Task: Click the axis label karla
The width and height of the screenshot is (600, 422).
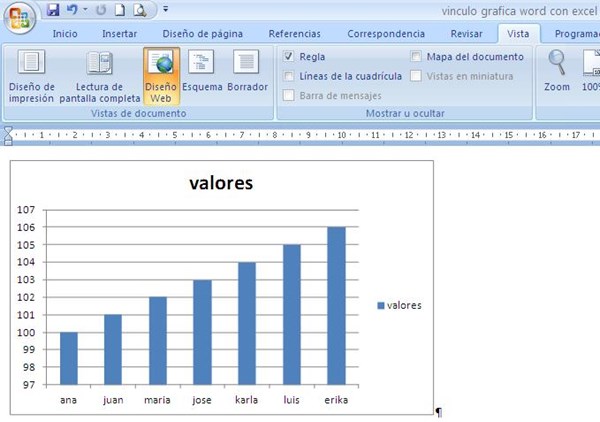Action: click(246, 400)
